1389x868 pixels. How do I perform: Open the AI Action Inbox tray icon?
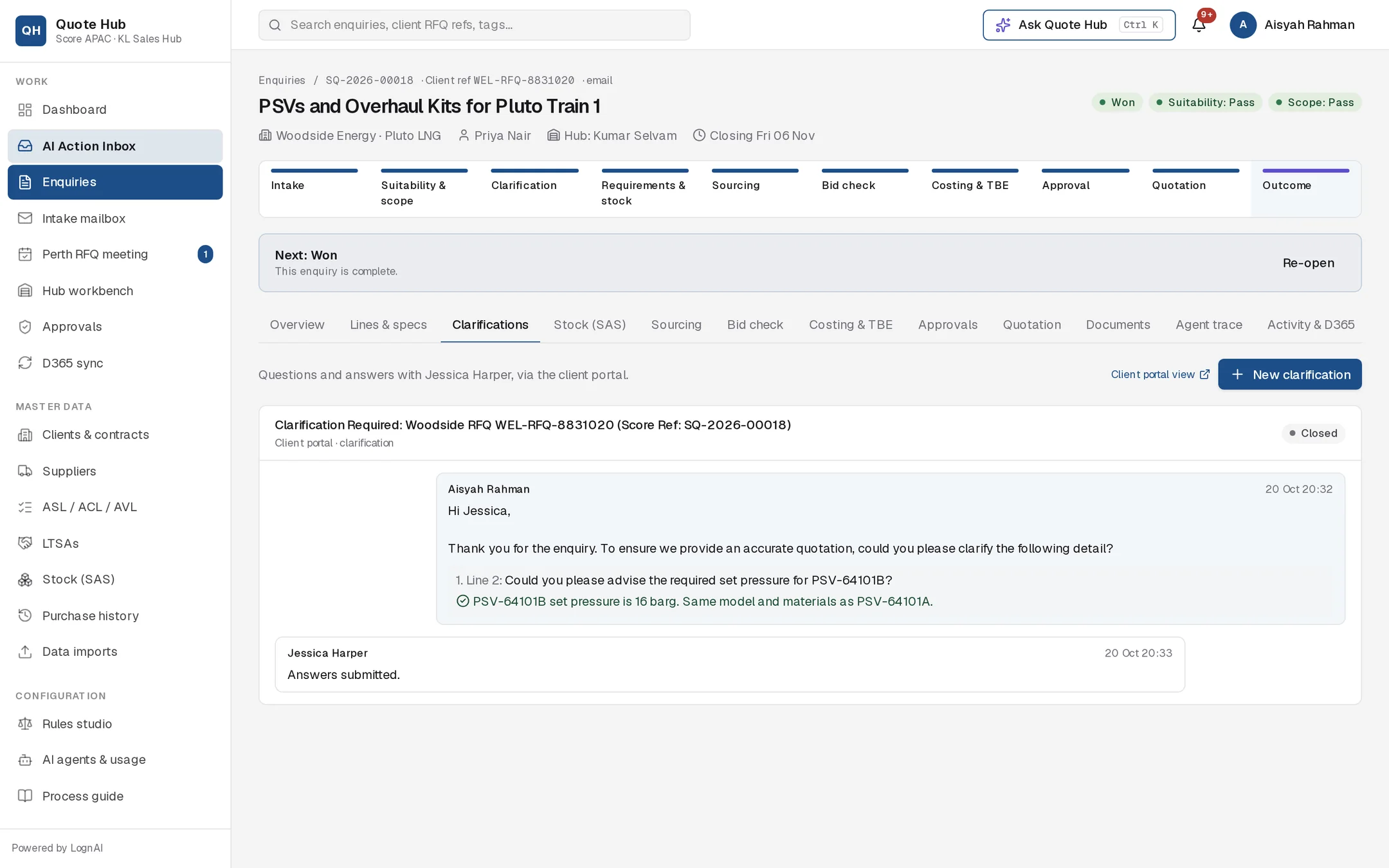[x=25, y=146]
